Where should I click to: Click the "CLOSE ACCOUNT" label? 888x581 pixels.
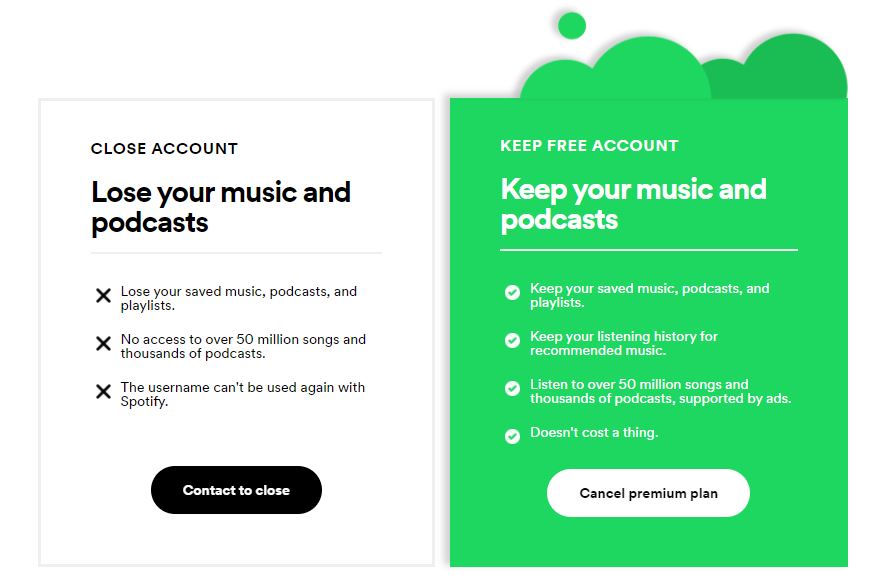click(164, 149)
